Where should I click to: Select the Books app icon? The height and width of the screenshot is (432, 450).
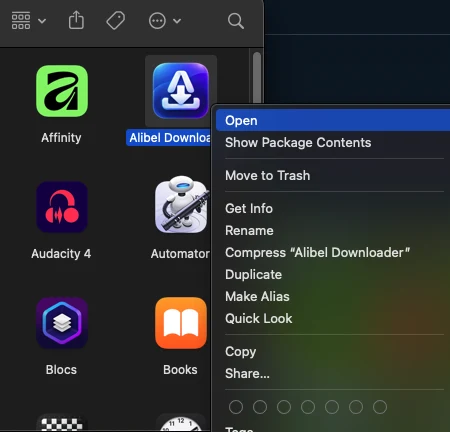(x=181, y=323)
